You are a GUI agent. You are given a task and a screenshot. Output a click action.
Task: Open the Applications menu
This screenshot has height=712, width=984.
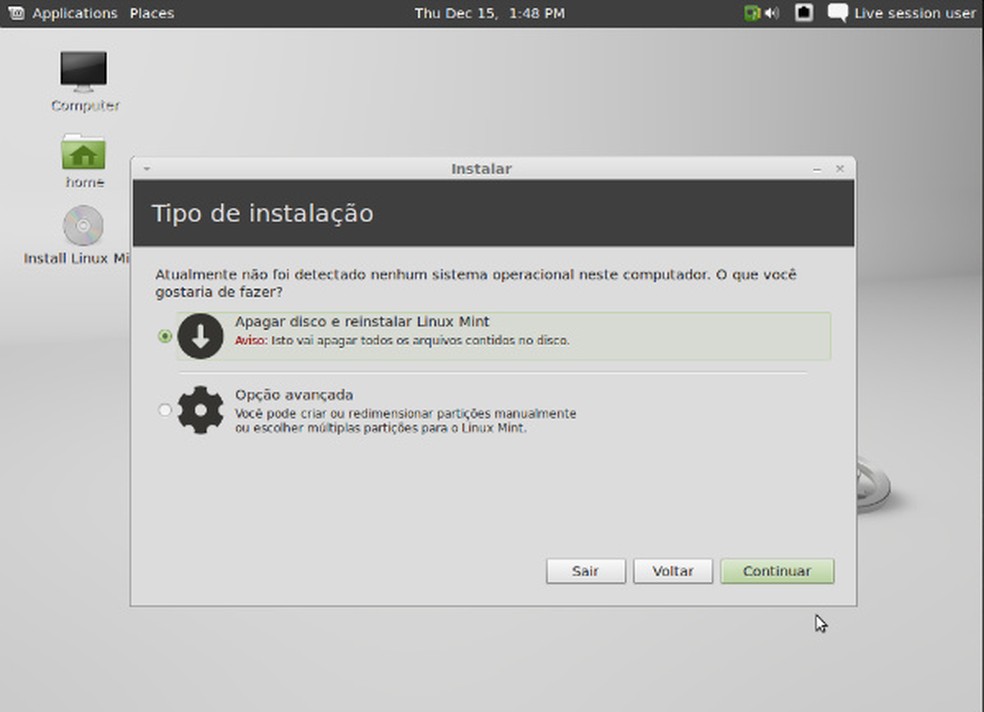point(75,13)
